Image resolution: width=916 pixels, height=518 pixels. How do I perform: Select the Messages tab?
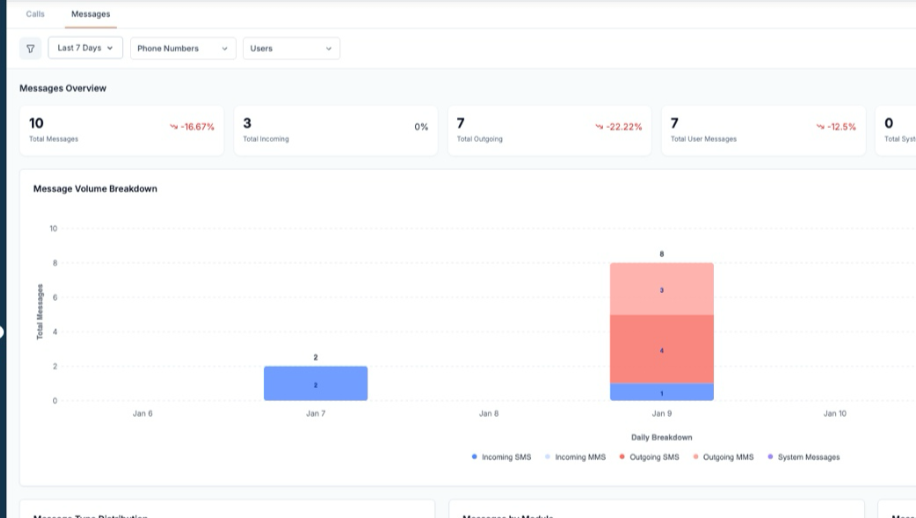[91, 14]
